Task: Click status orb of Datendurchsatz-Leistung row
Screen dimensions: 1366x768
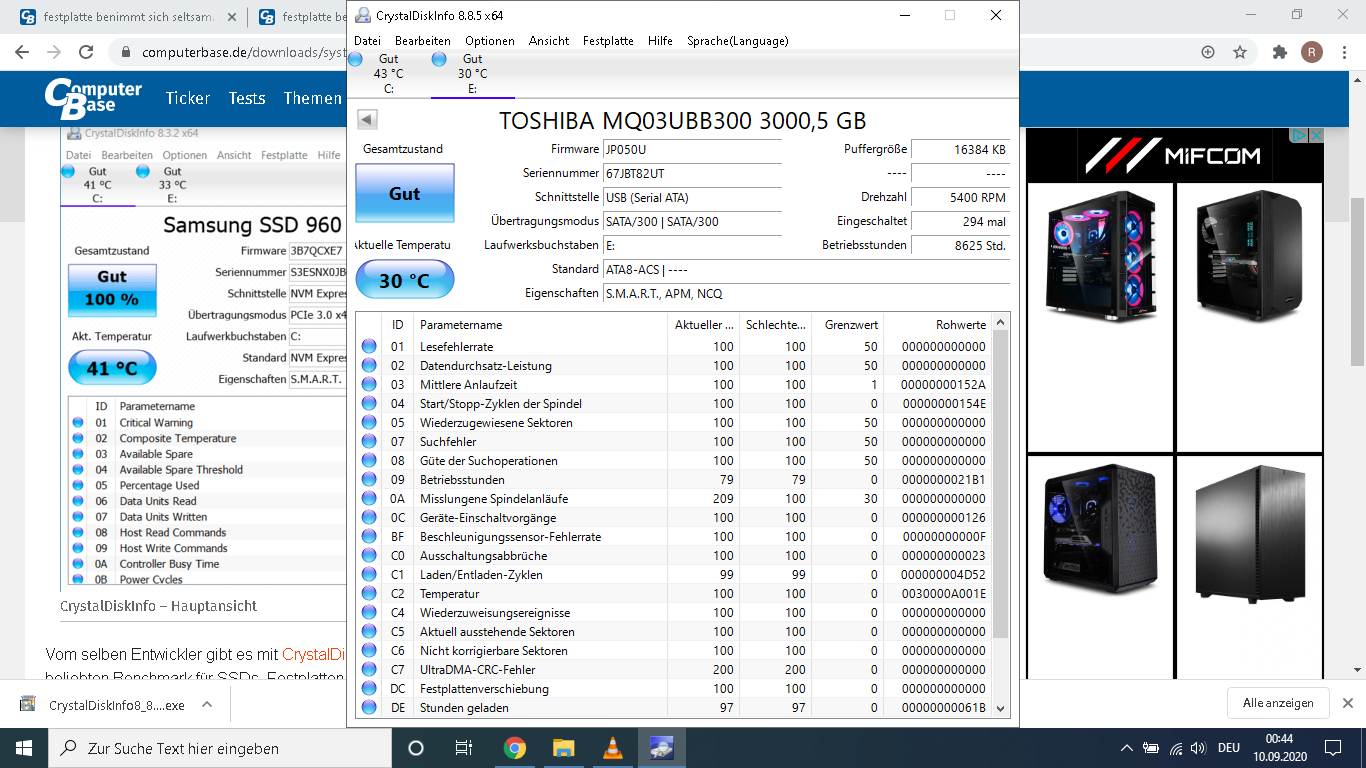Action: point(369,366)
